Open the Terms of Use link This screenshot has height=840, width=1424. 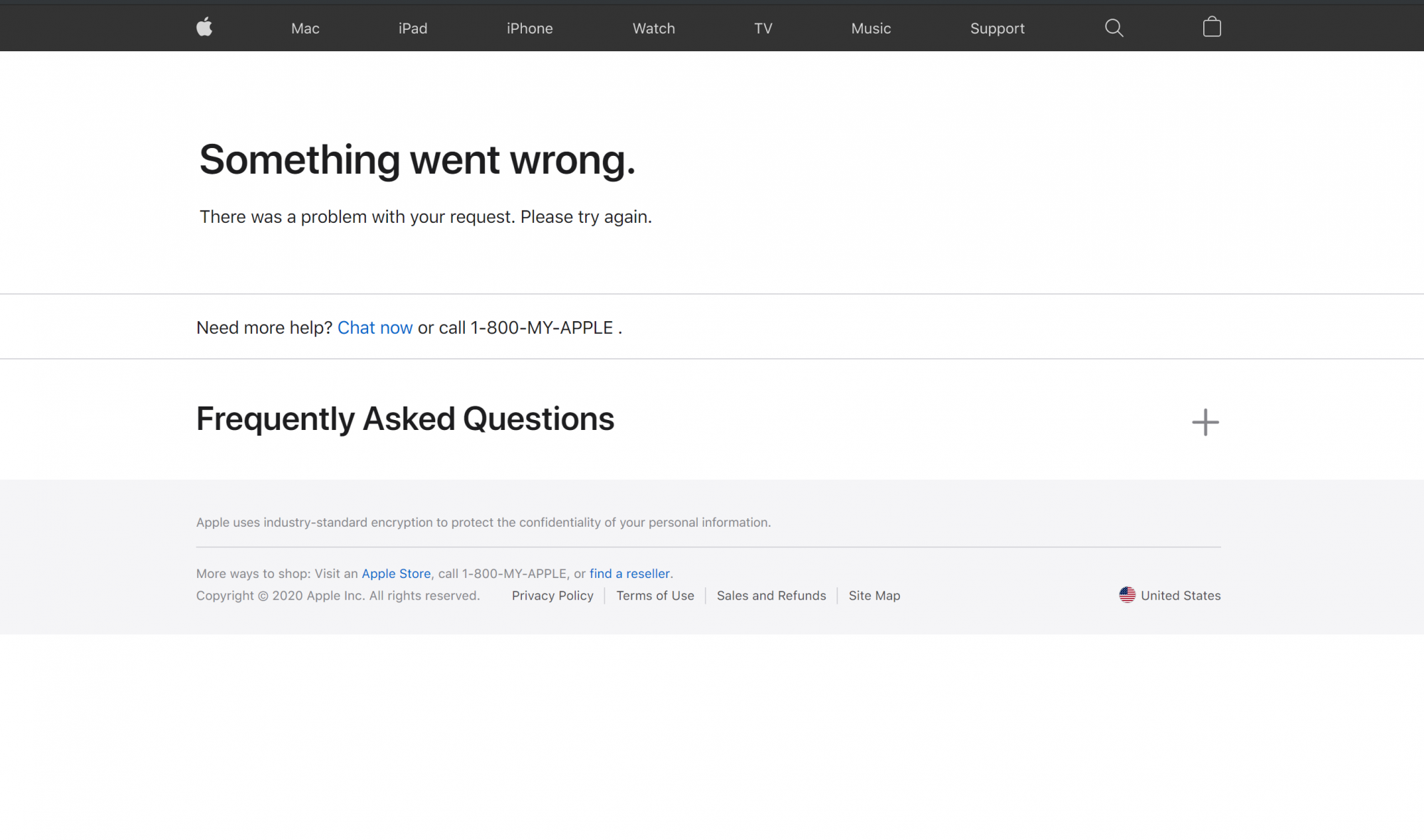(x=655, y=596)
